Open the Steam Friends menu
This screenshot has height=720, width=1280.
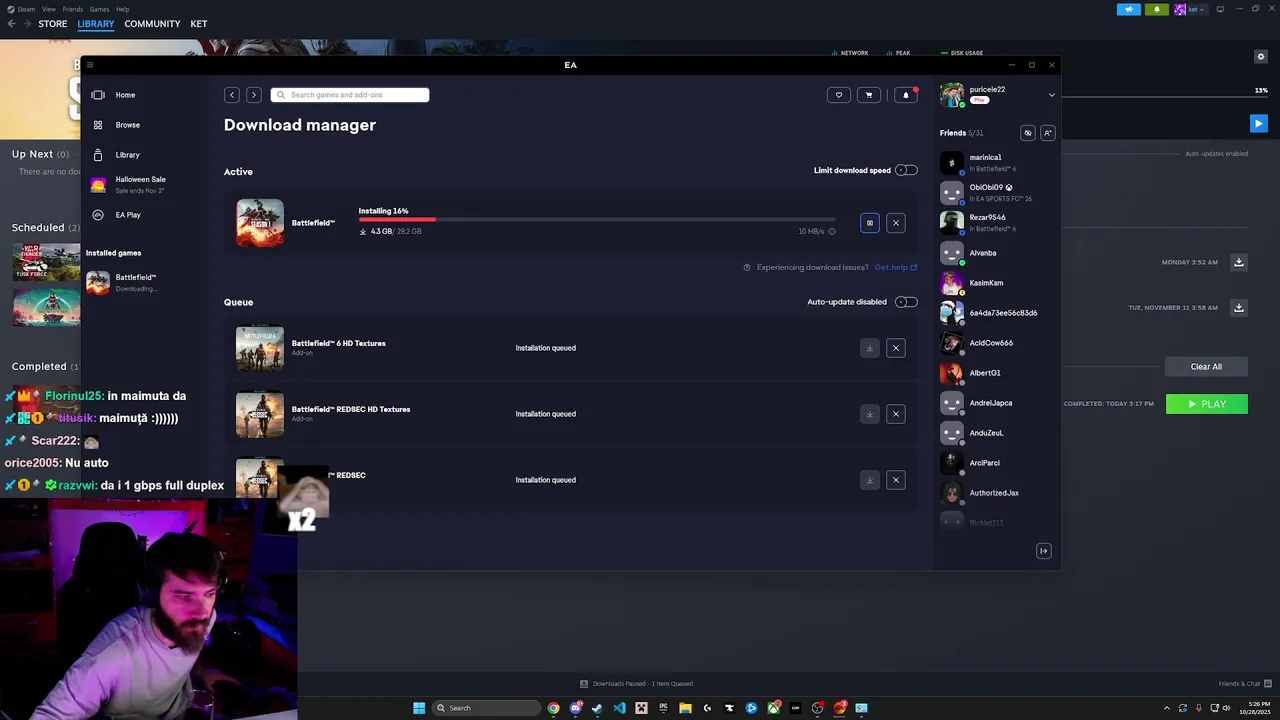point(73,9)
